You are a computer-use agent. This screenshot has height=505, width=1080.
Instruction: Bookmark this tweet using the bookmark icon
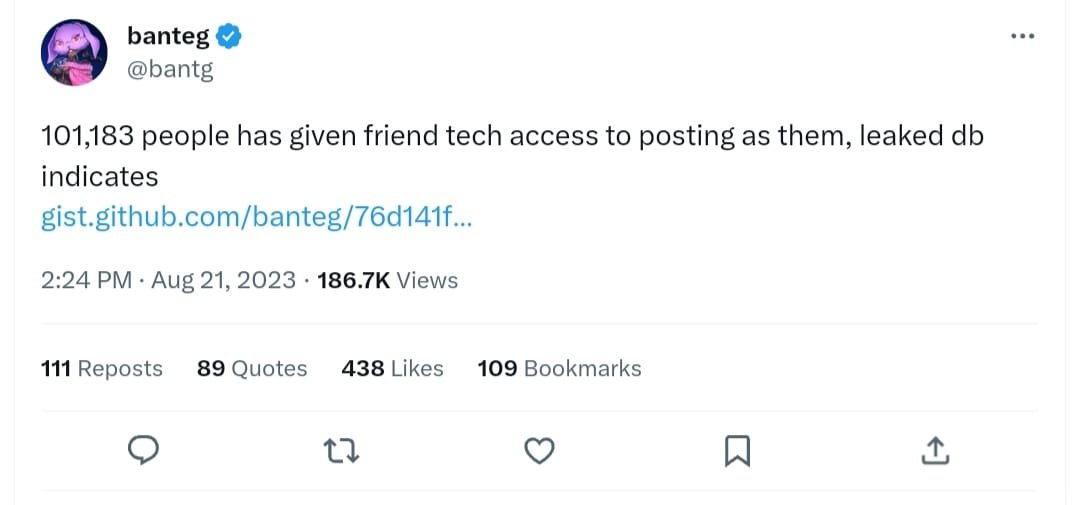pyautogui.click(x=737, y=452)
